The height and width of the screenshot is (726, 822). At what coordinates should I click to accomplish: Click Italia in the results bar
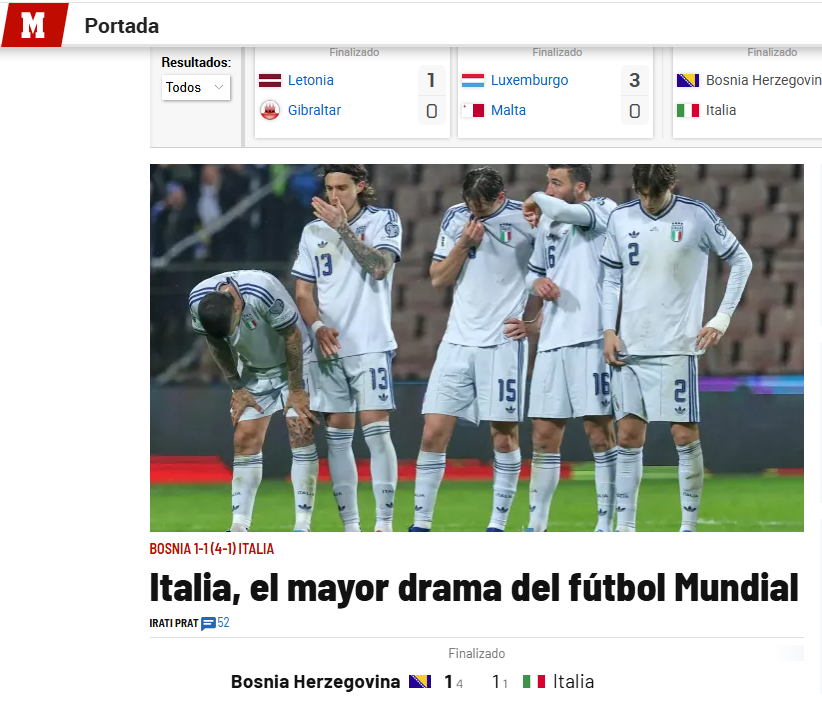[721, 110]
